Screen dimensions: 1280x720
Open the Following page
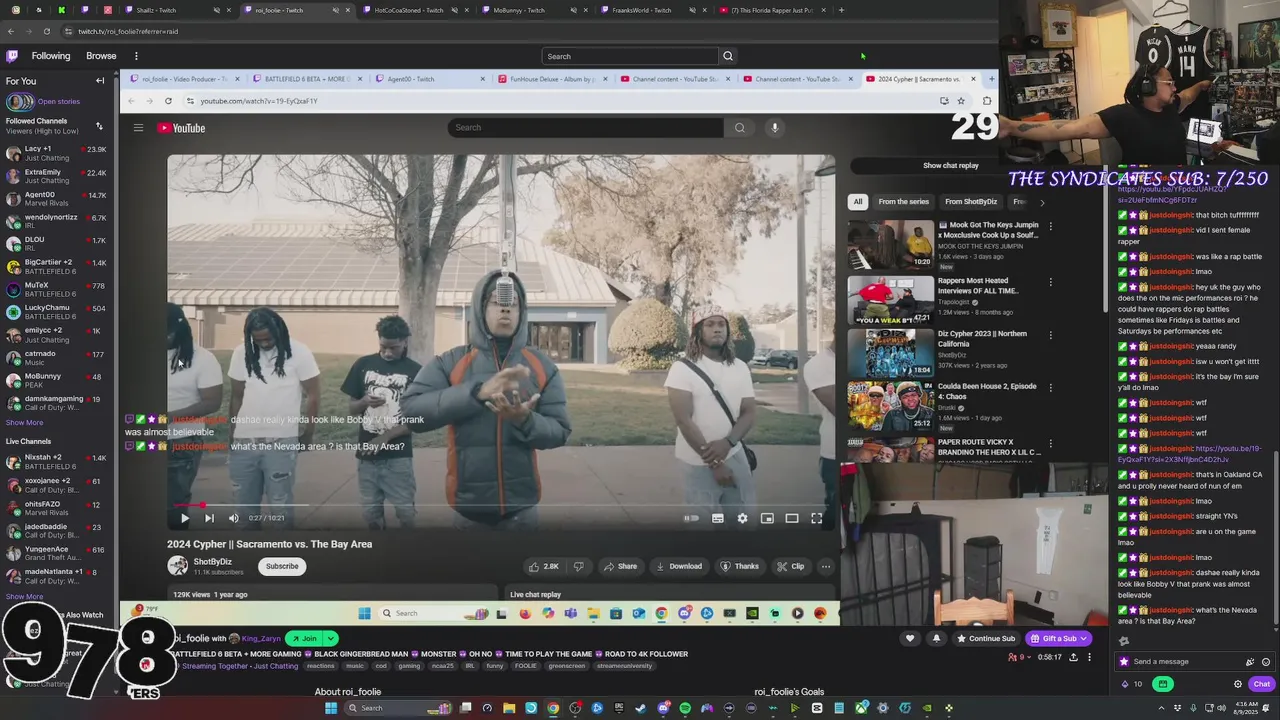pos(51,56)
